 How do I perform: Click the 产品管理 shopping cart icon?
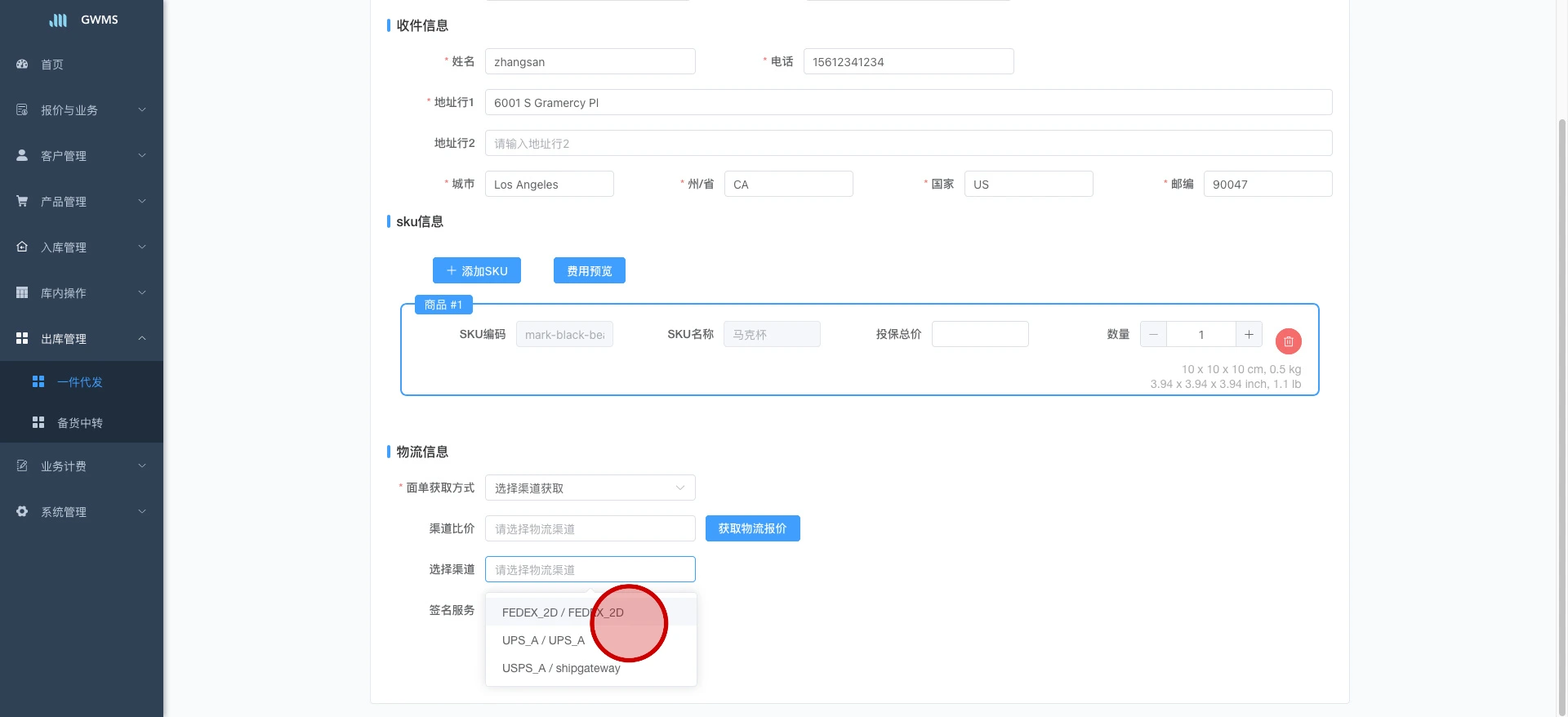coord(22,201)
